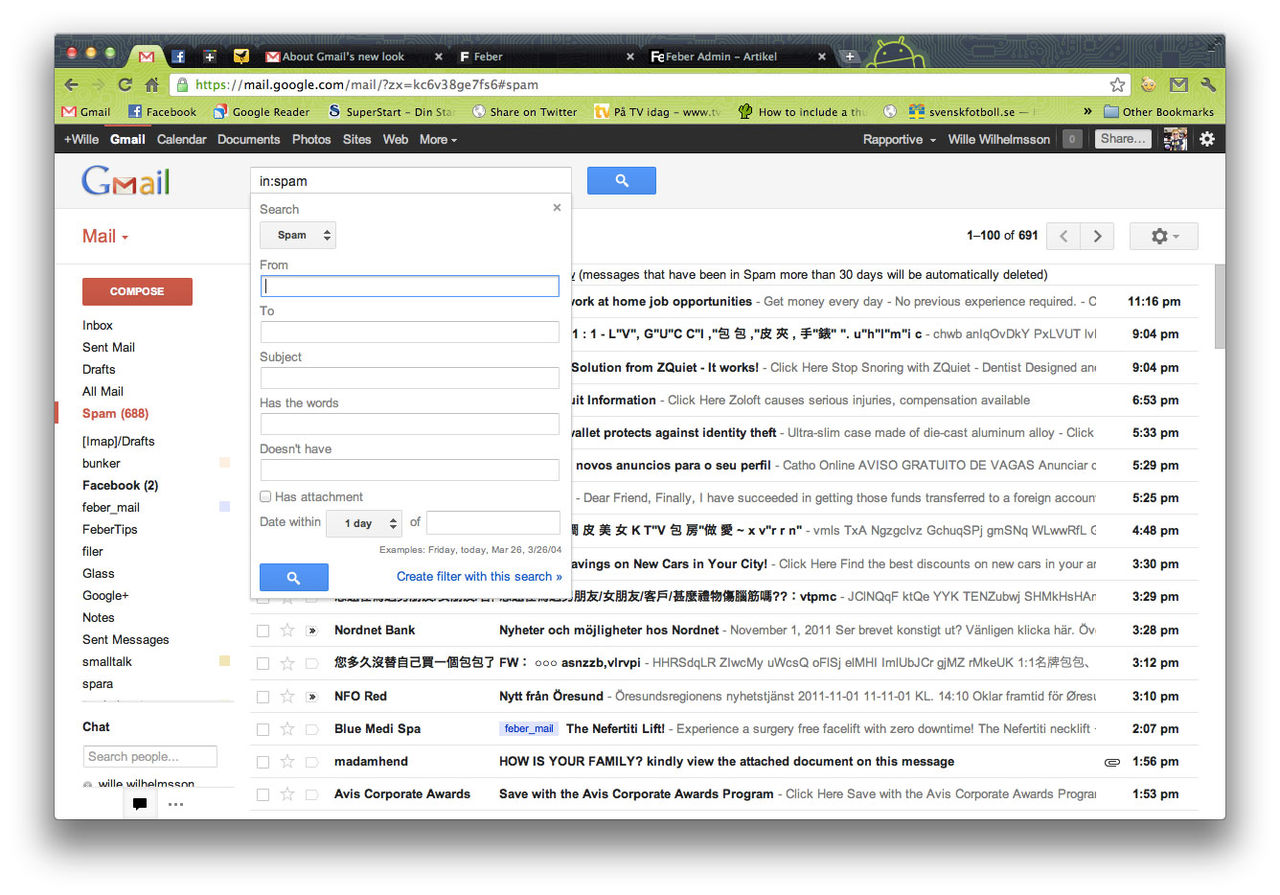Viewport: 1280px width, 895px height.
Task: Click the red COMPOSE button
Action: coord(137,291)
